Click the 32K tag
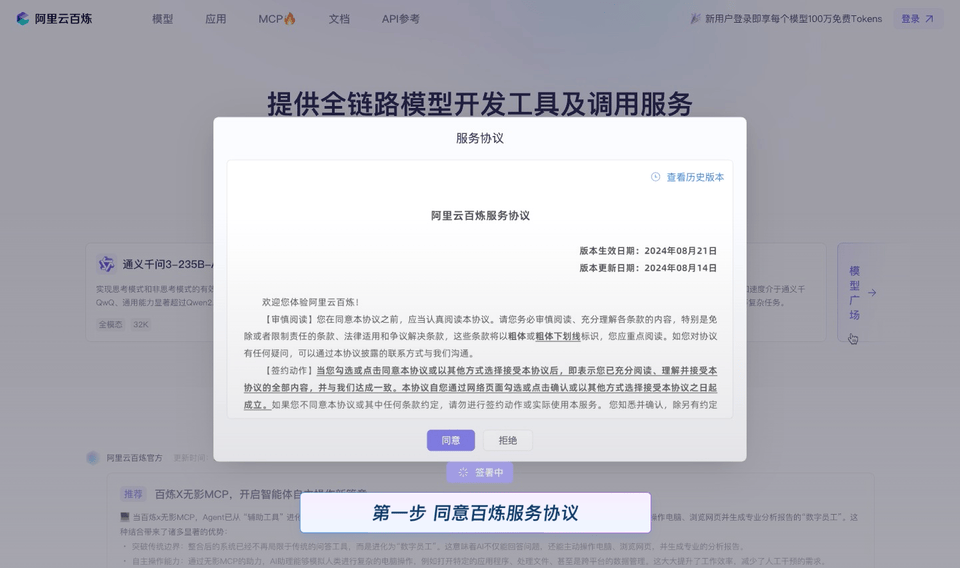 click(141, 324)
